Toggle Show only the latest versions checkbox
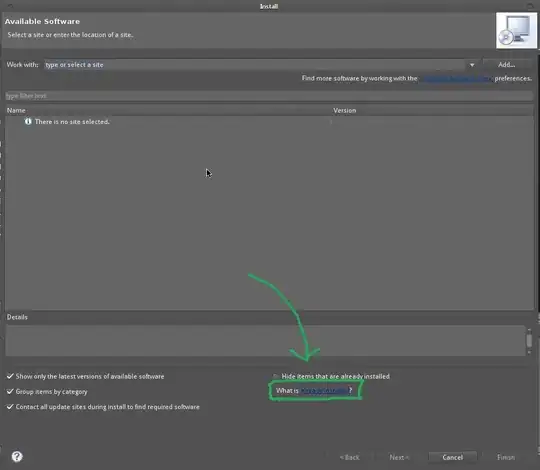Image resolution: width=540 pixels, height=470 pixels. (10, 376)
